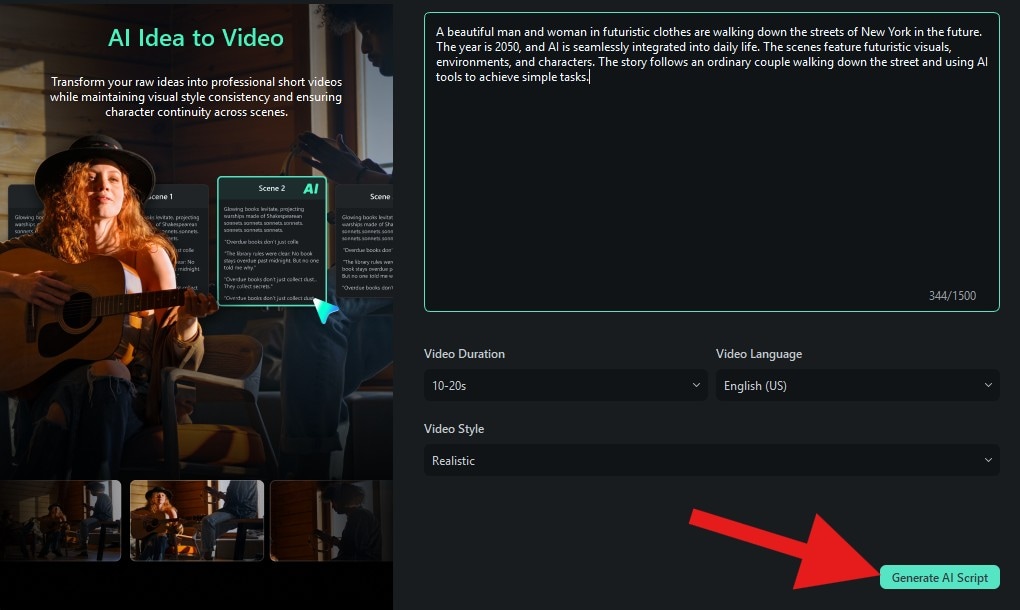Open the Video Language dropdown showing English (US)

coord(857,386)
